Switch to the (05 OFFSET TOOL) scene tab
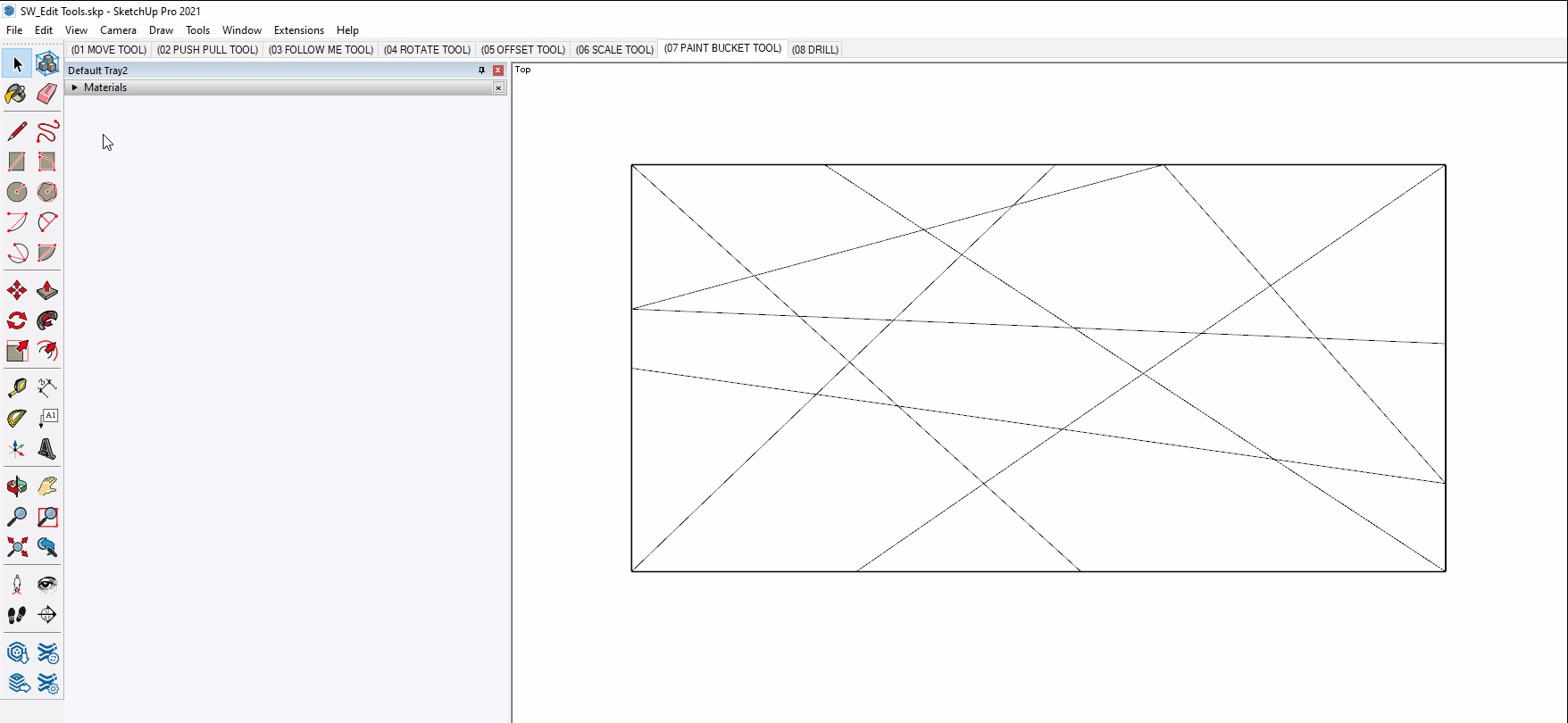Screen dimensions: 1568x723 (523, 50)
